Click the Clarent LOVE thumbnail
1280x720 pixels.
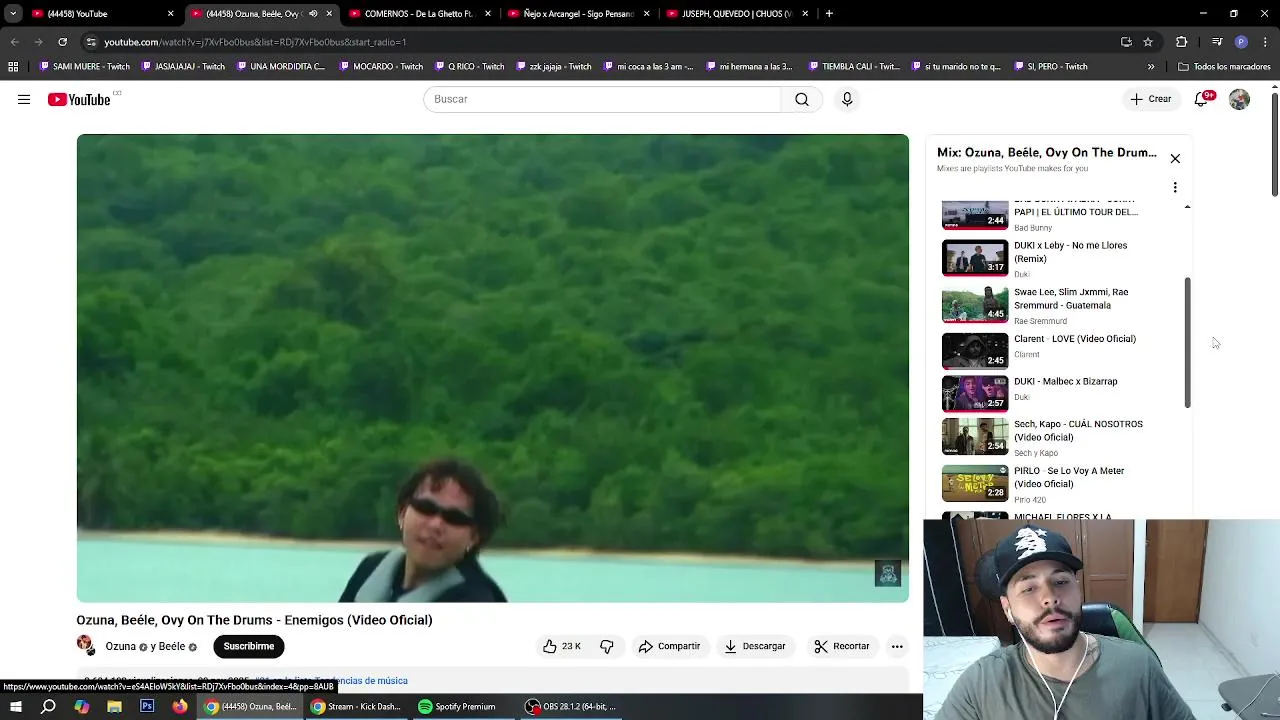coord(975,350)
